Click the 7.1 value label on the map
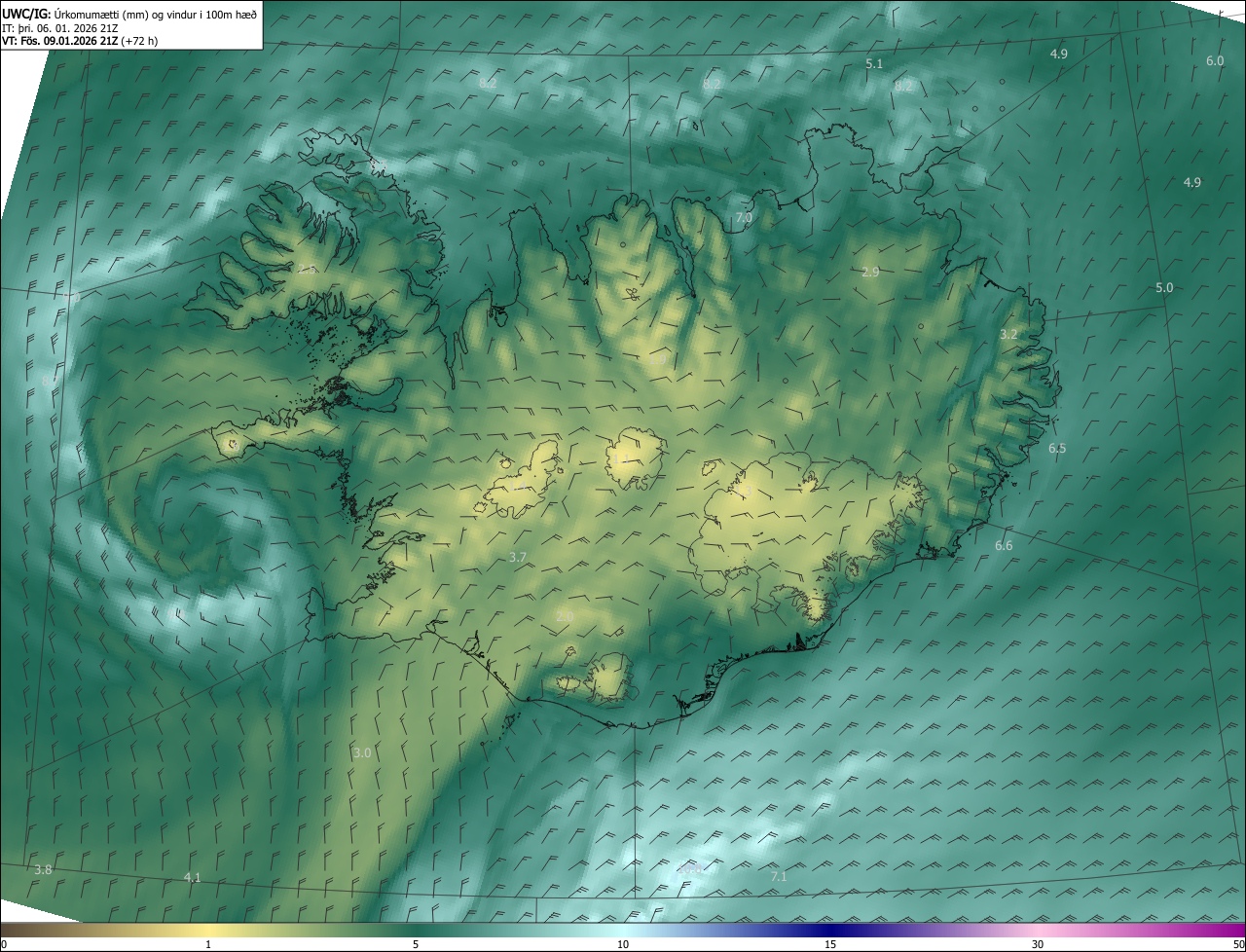The width and height of the screenshot is (1246, 952). click(x=779, y=878)
